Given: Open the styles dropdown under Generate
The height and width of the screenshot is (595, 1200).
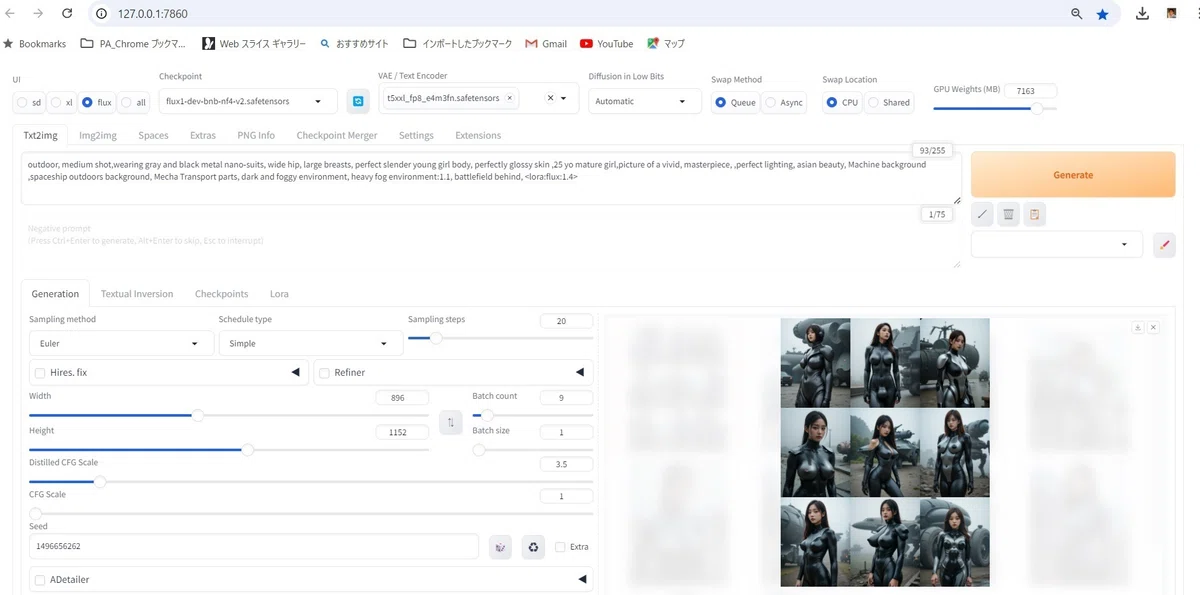Looking at the screenshot, I should (x=1057, y=244).
